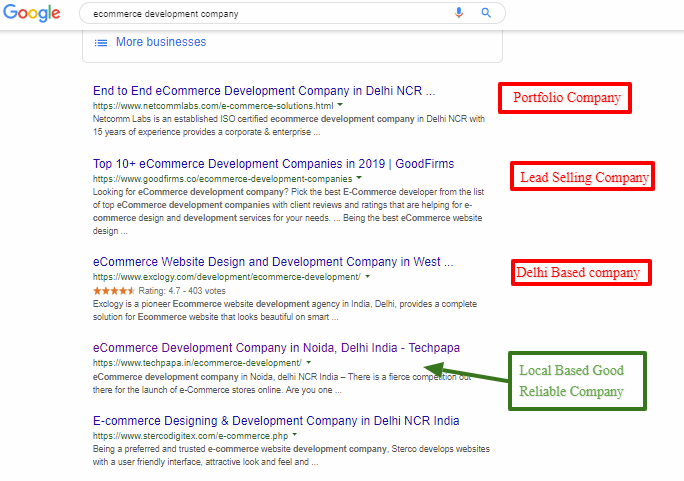
Task: Activate voice search microphone icon
Action: point(458,13)
